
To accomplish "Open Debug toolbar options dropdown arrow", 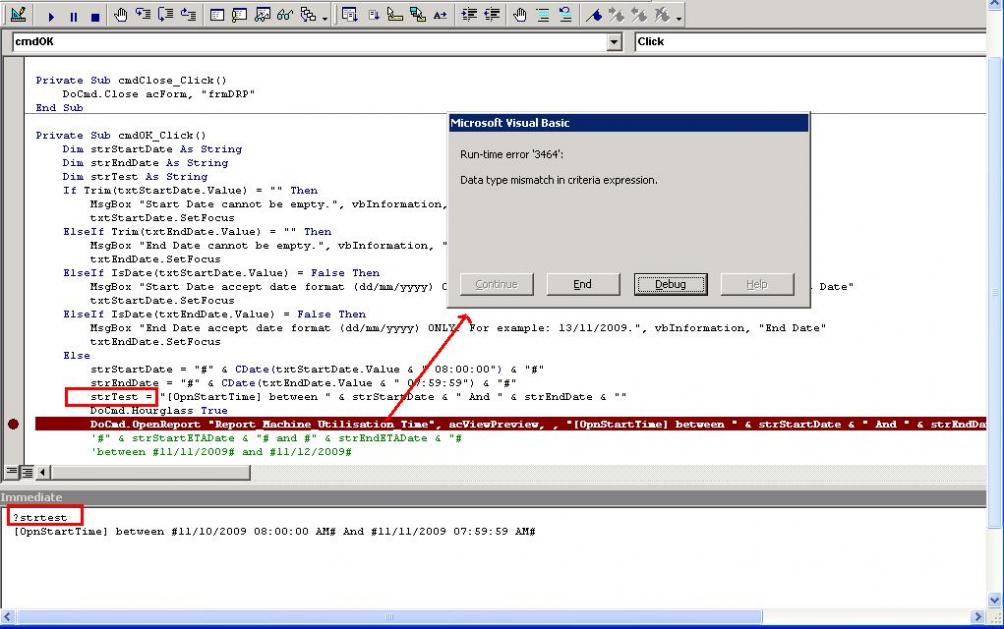I will 325,18.
